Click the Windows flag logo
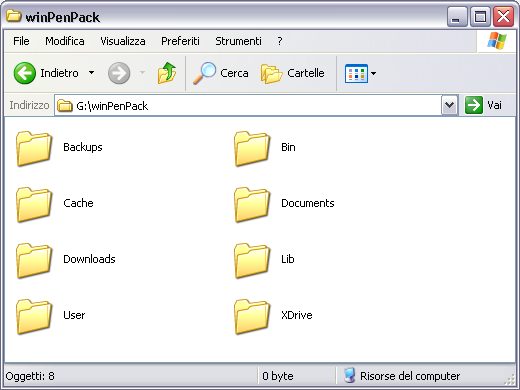The width and height of the screenshot is (520, 390). [497, 41]
